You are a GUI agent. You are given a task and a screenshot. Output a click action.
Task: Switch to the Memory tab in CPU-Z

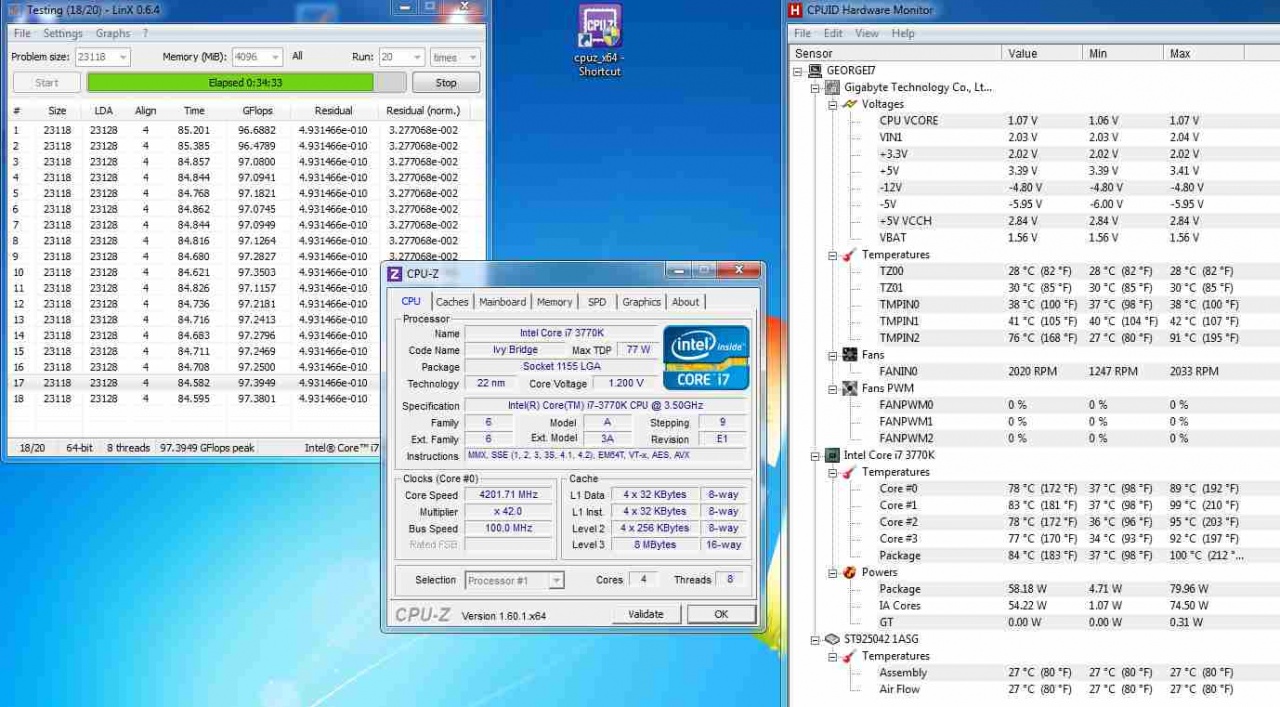pos(554,302)
